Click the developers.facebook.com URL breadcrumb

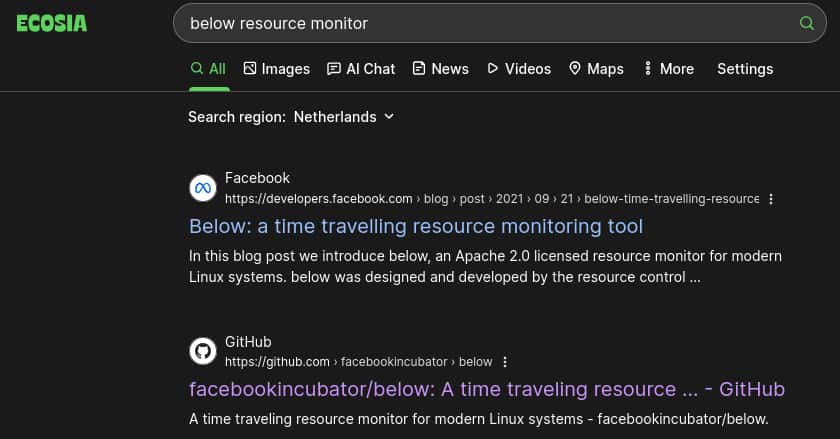pos(318,199)
